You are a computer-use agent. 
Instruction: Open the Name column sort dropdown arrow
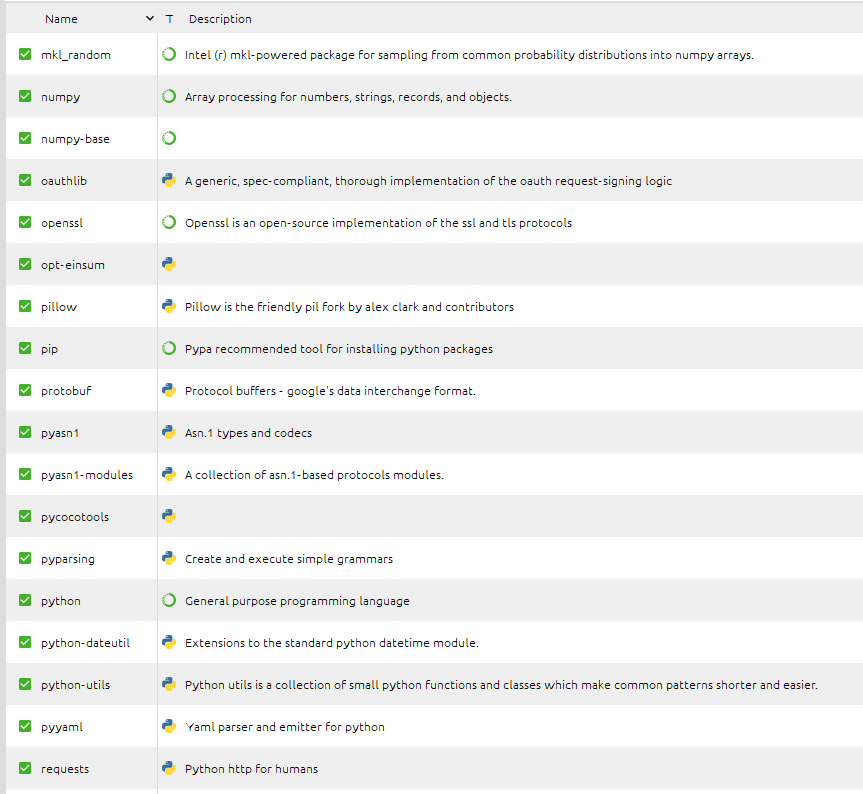(x=150, y=18)
